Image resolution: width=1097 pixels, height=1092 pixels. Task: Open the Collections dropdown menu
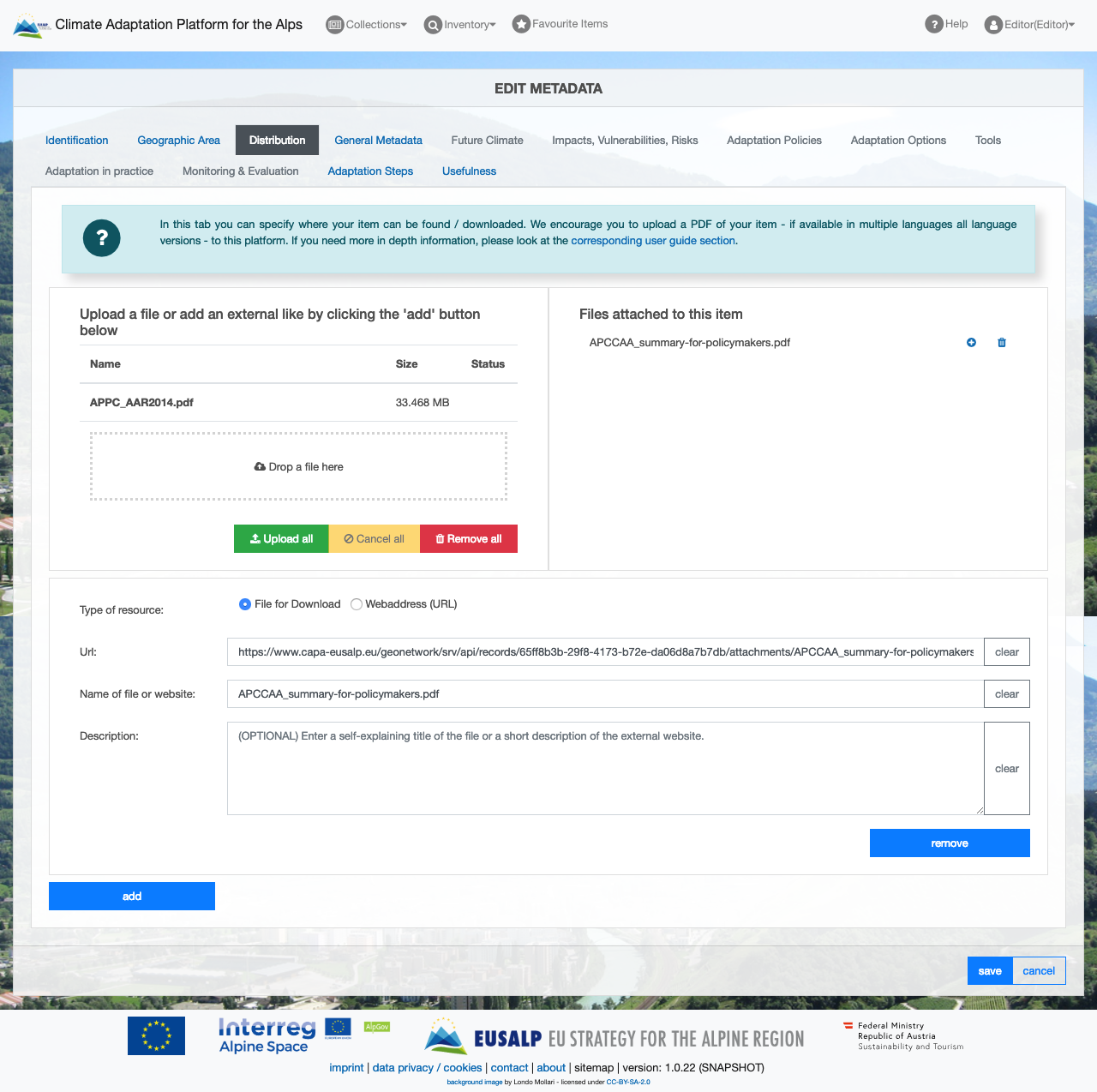pos(367,25)
